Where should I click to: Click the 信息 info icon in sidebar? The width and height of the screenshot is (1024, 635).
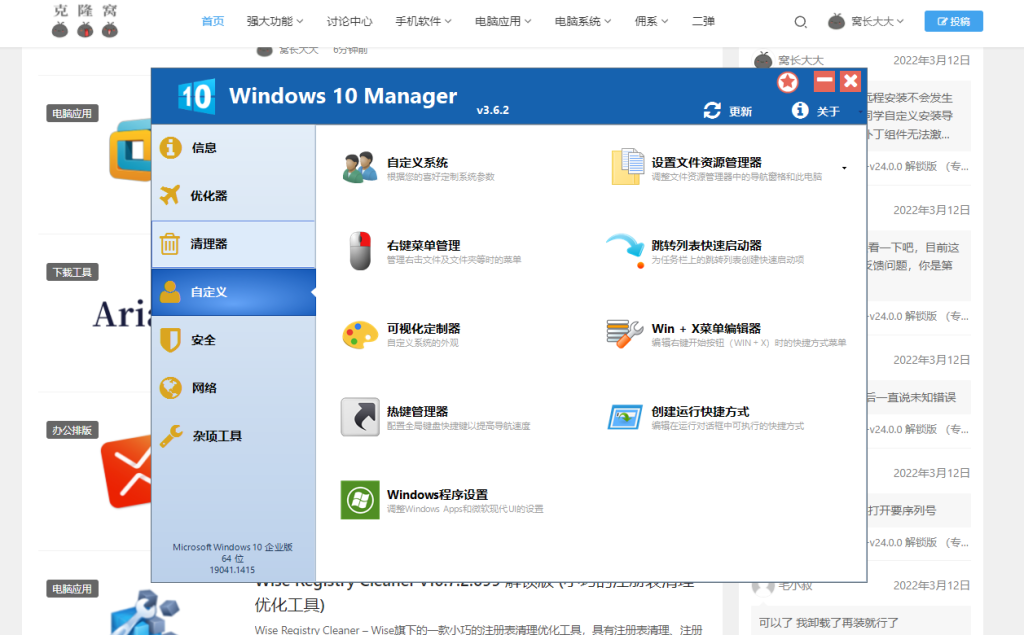coord(170,148)
